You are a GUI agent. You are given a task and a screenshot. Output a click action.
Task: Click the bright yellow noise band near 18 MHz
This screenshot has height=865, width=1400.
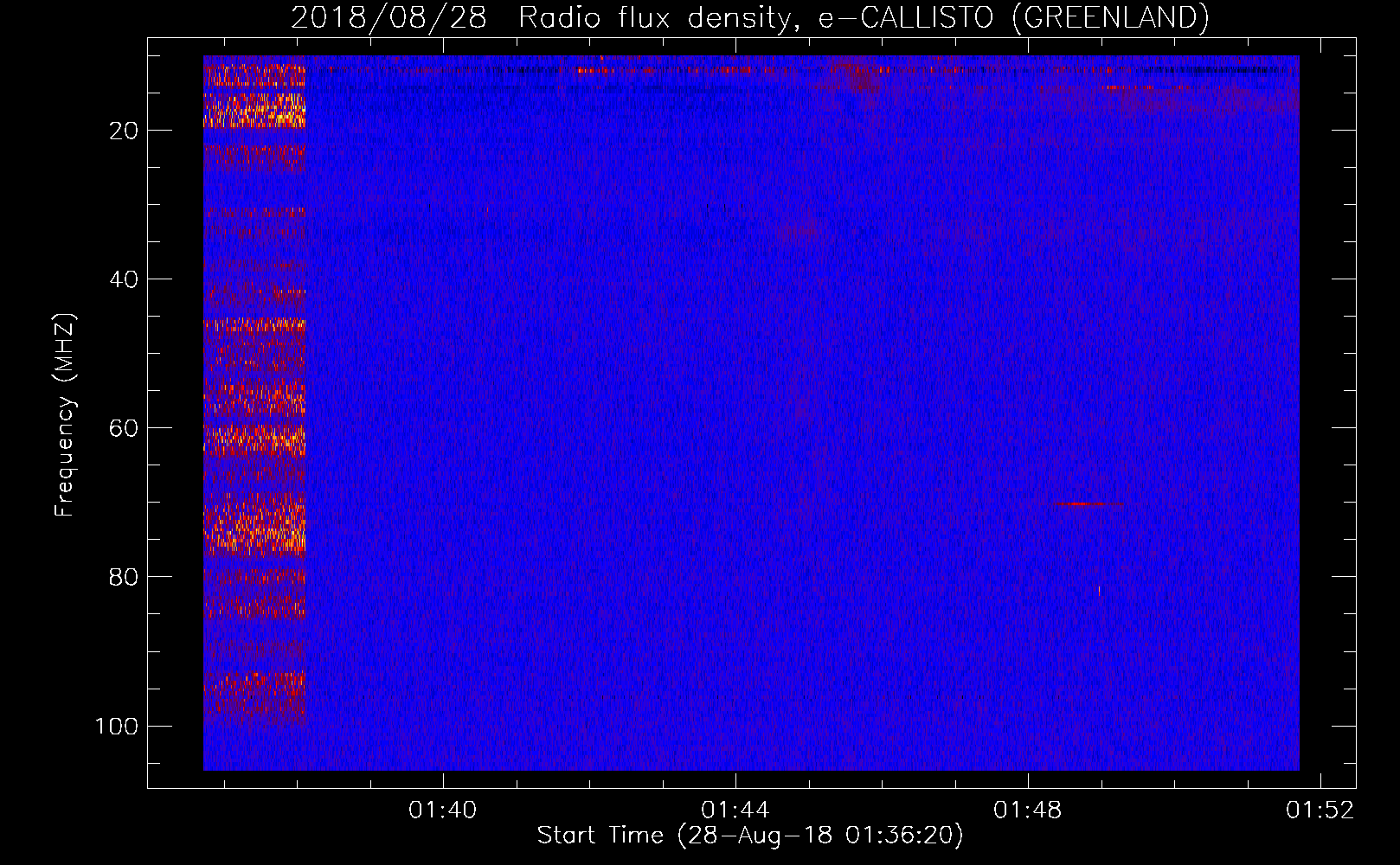point(254,111)
